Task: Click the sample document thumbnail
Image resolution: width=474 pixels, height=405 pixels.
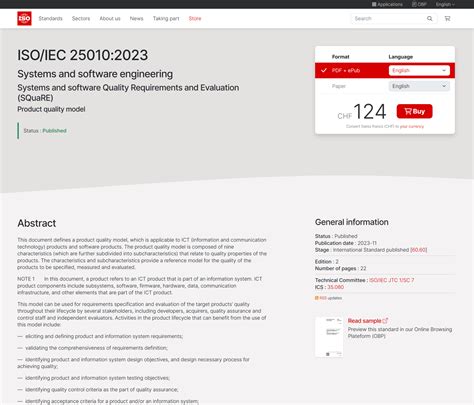Action: pos(329,337)
